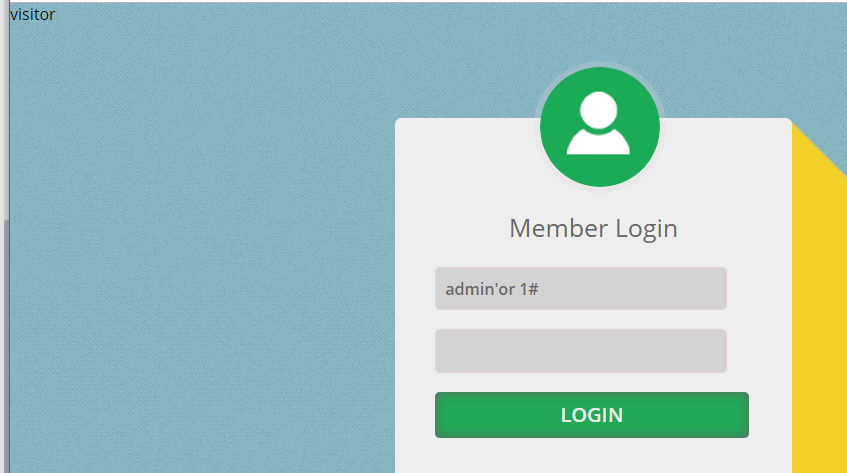Image resolution: width=847 pixels, height=473 pixels.
Task: Click the word admin in username field
Action: point(463,289)
